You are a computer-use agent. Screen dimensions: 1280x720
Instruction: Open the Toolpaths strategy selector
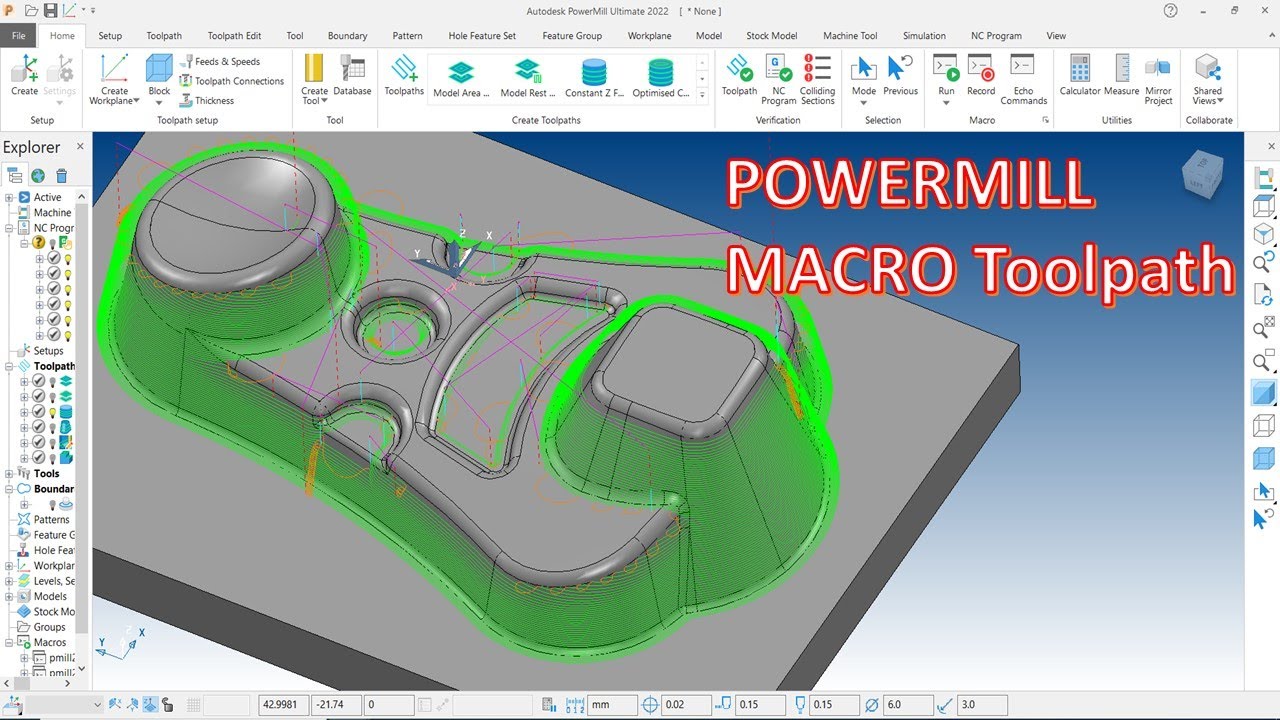[404, 76]
